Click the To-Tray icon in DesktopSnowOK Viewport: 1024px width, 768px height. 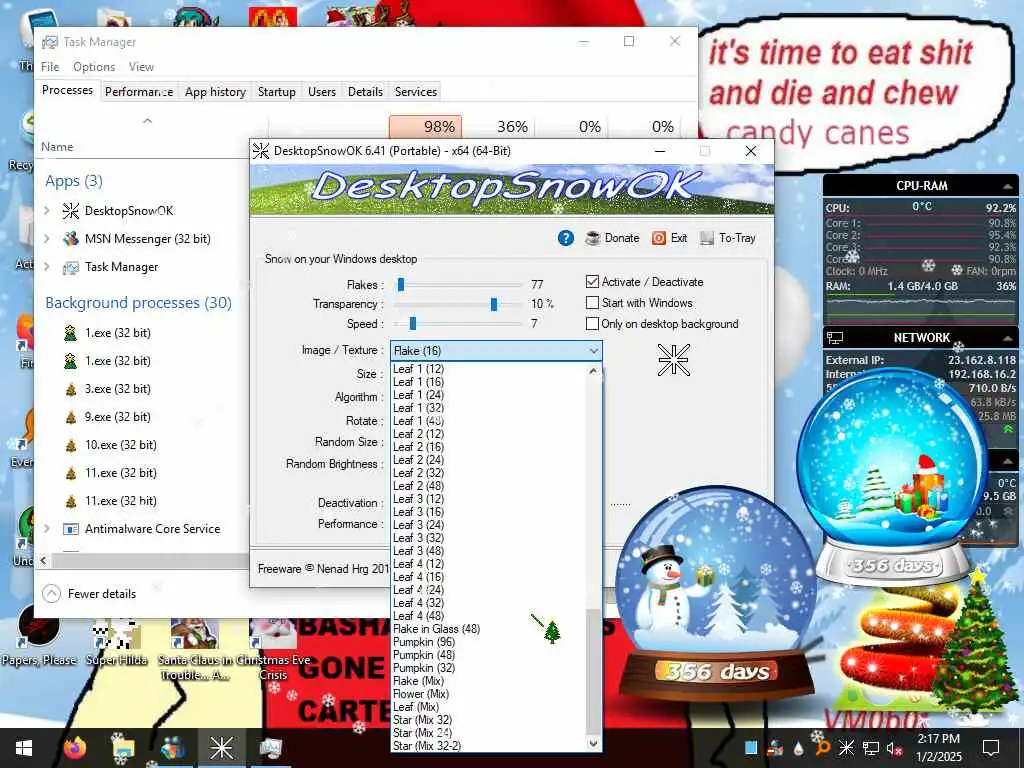pyautogui.click(x=707, y=238)
